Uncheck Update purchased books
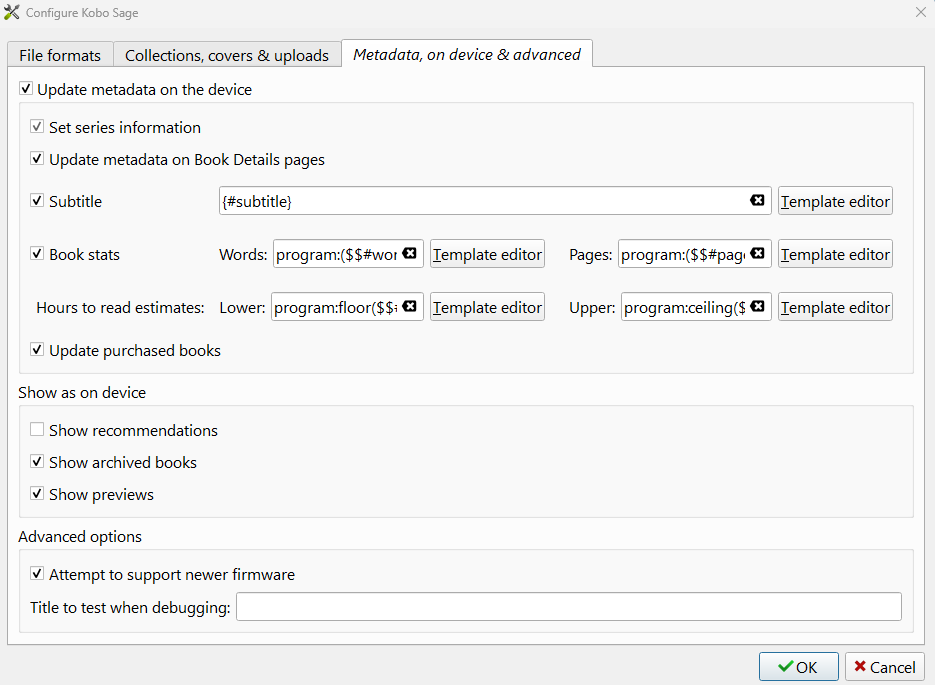 point(37,351)
